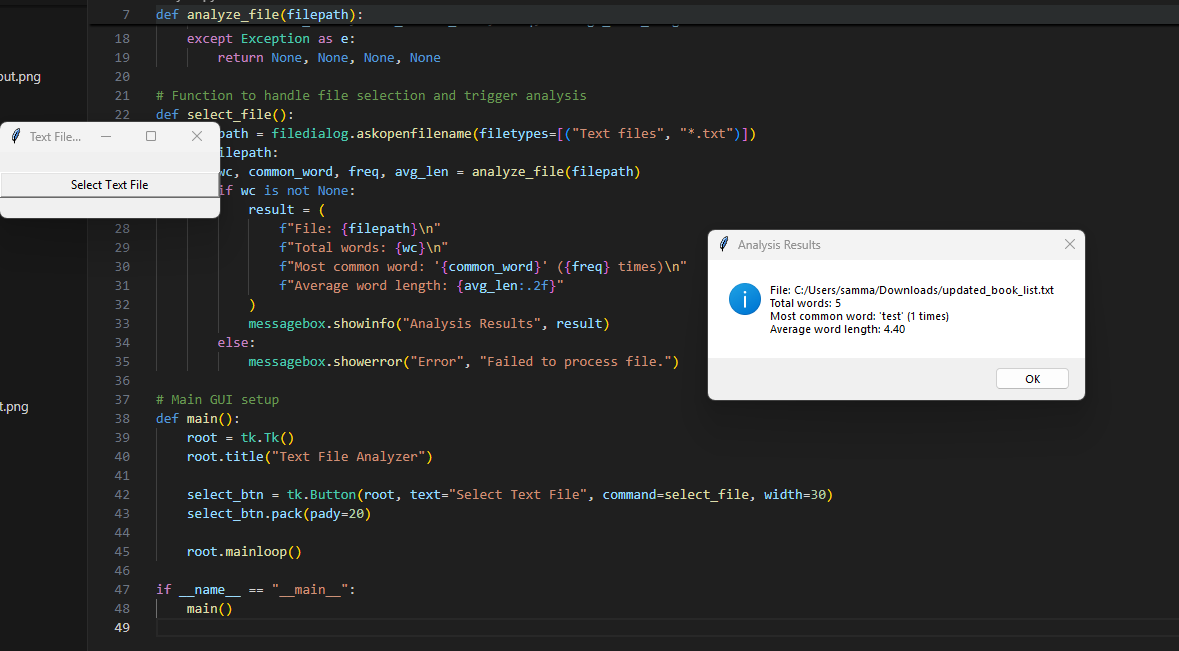Click the 'main()' call on line 48
1179x651 pixels.
click(210, 609)
